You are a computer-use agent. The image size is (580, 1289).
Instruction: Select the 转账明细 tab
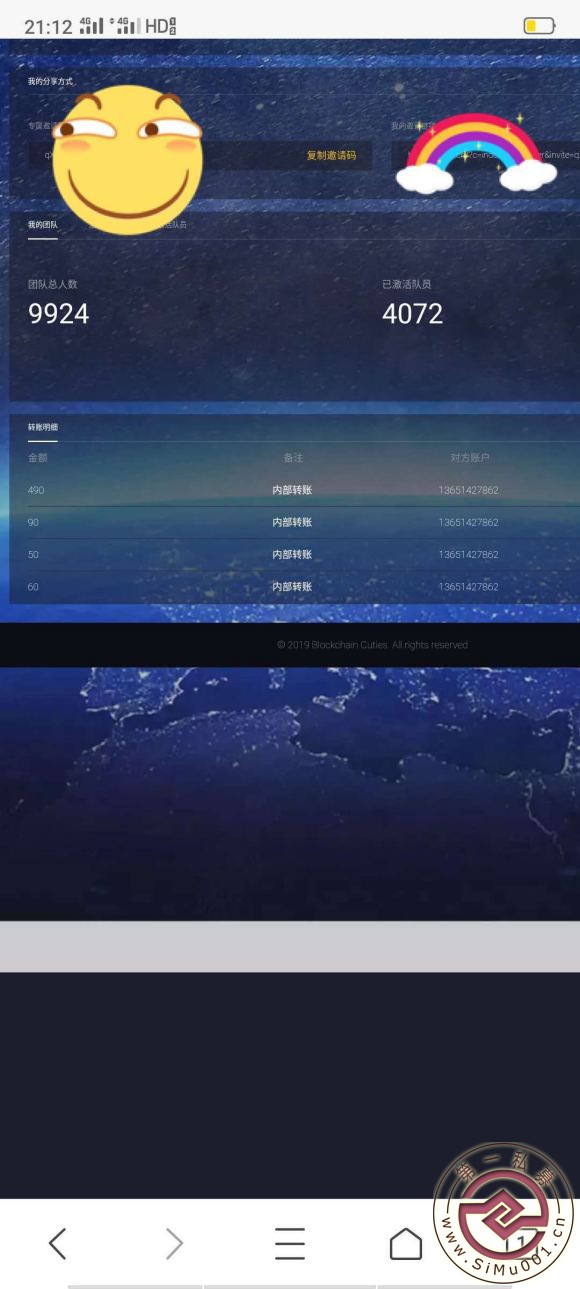pyautogui.click(x=43, y=428)
